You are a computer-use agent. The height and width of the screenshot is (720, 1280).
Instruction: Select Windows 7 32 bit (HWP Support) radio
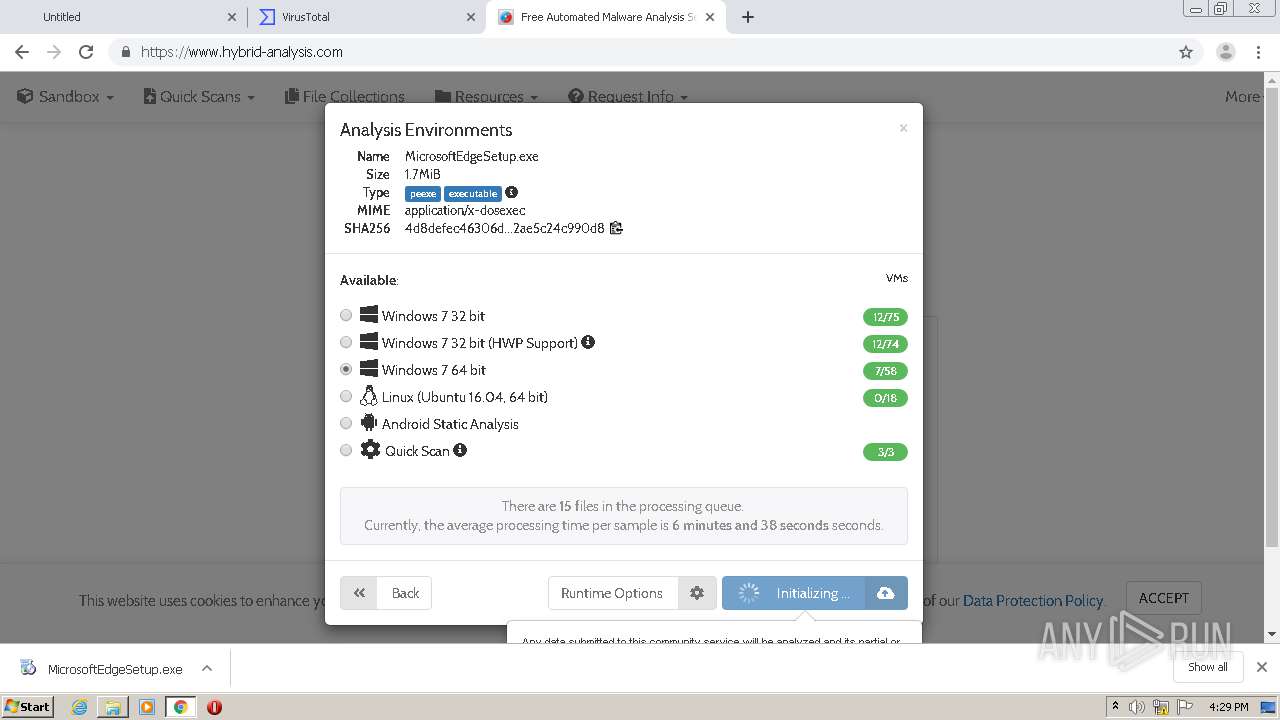pyautogui.click(x=346, y=342)
